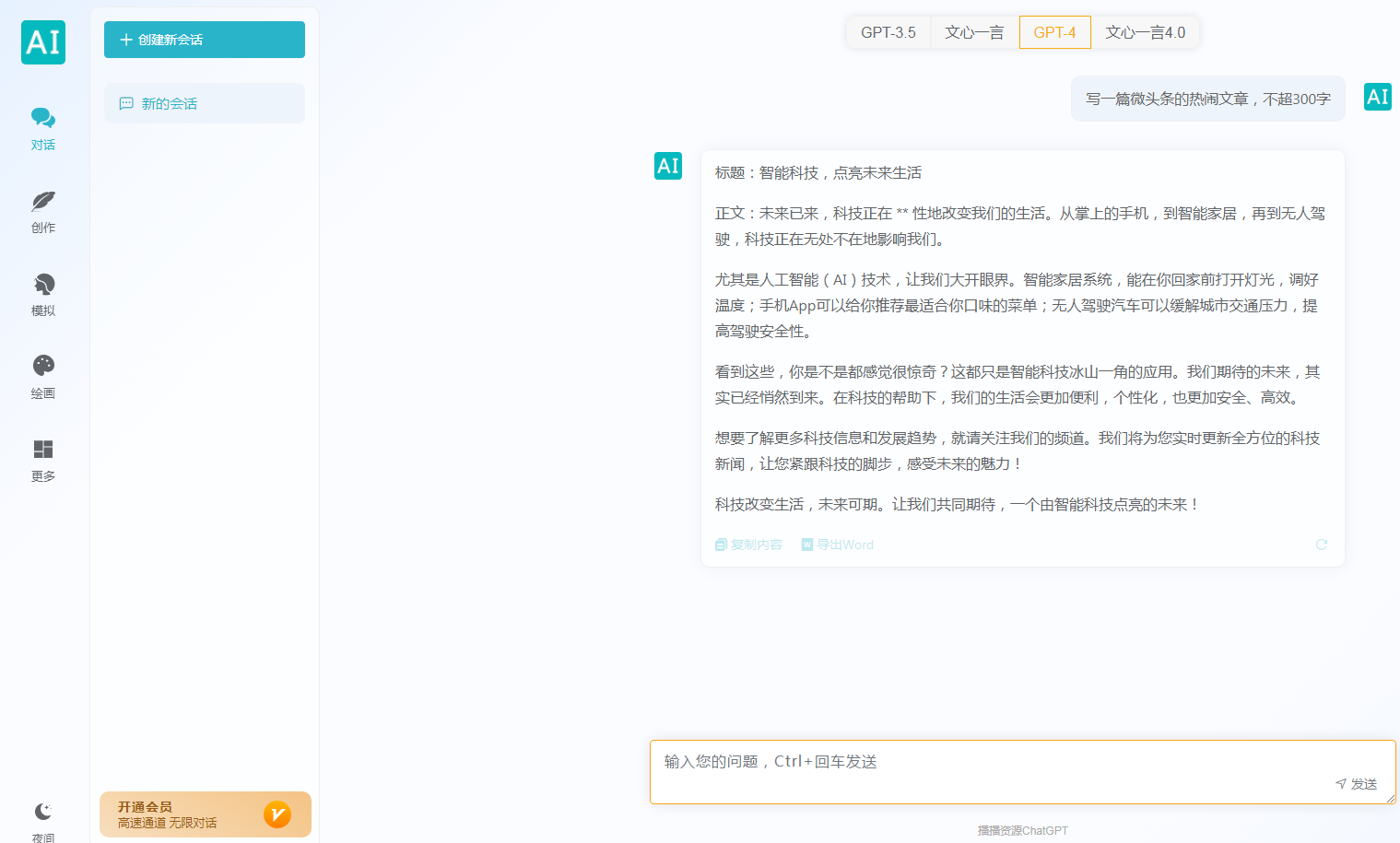The image size is (1400, 843).
Task: Export the reply to Word
Action: tap(836, 544)
